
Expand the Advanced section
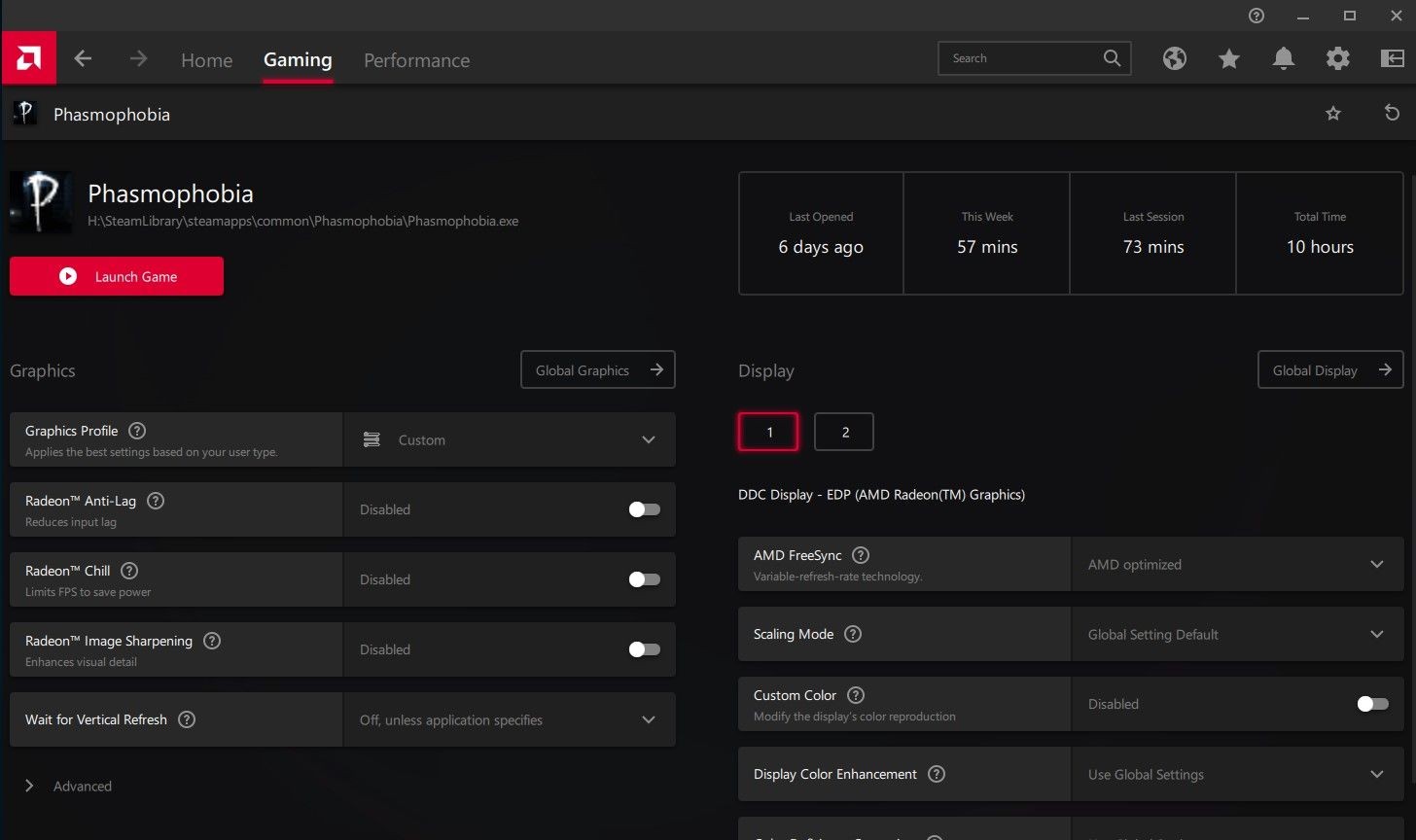click(x=68, y=786)
